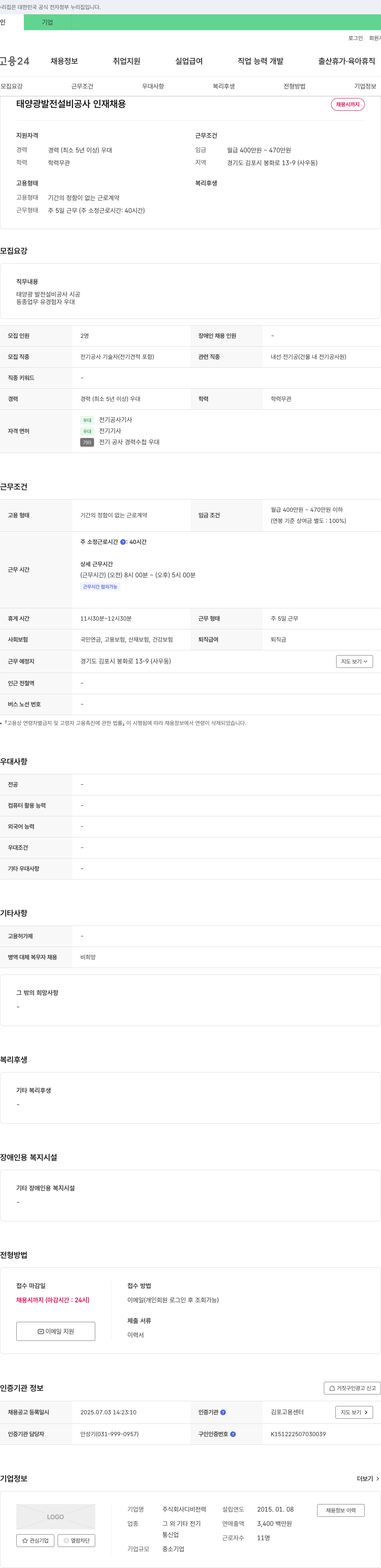
Task: Click 전기 공사 경력수첩 우대 text
Action: coord(129,442)
